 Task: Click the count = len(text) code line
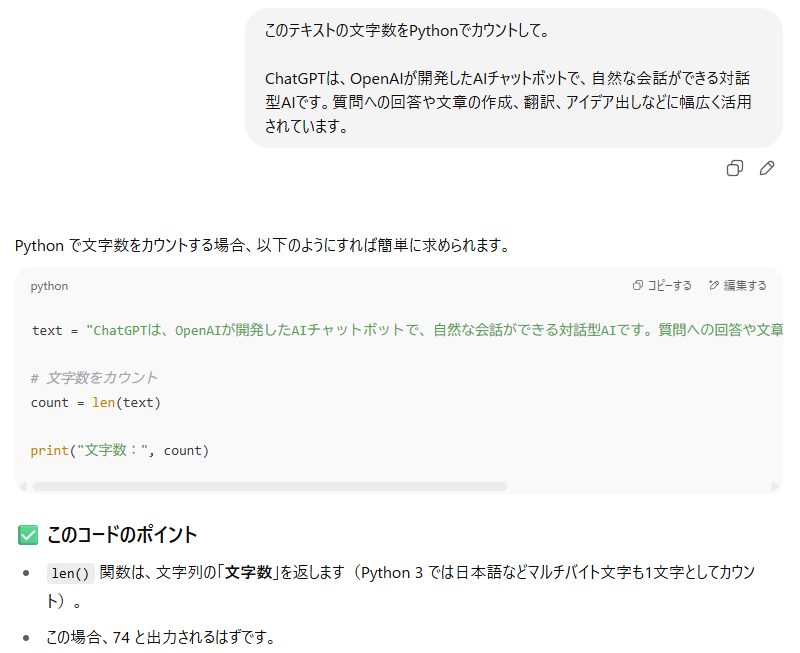coord(96,403)
